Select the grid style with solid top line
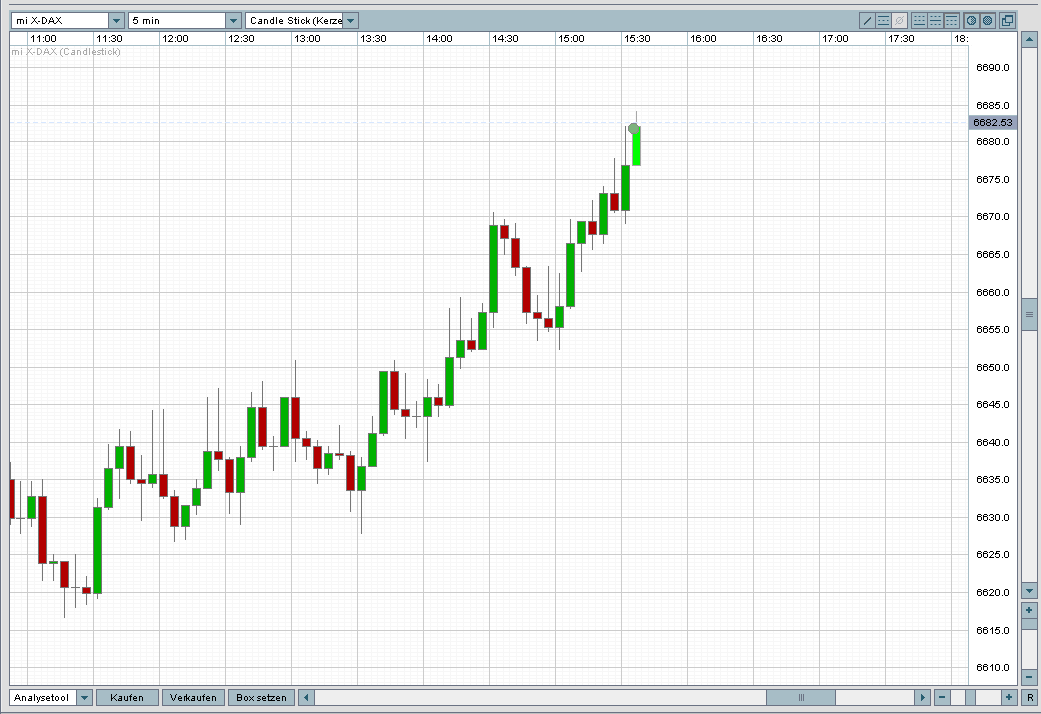 tap(951, 21)
